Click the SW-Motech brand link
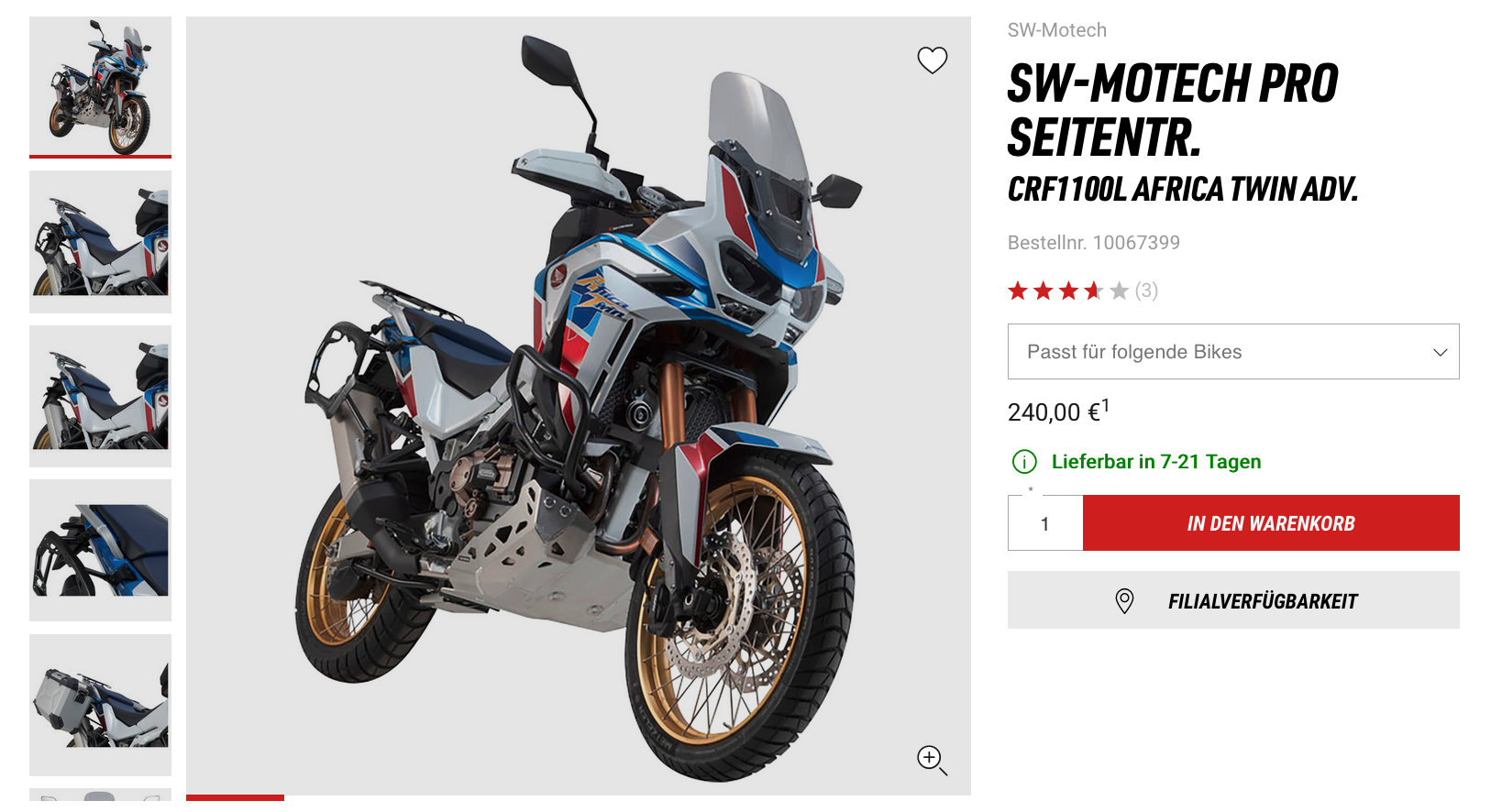Screen dimensions: 1502x812 [x=1056, y=30]
